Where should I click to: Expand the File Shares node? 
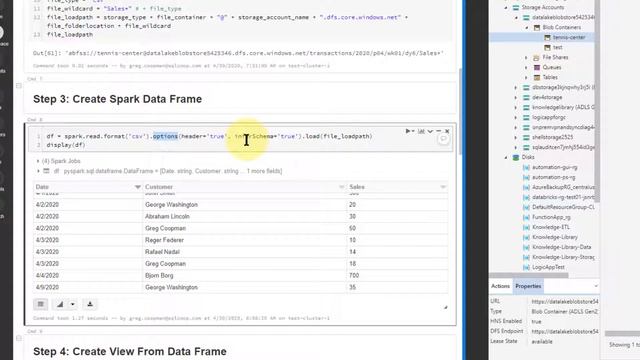click(527, 58)
